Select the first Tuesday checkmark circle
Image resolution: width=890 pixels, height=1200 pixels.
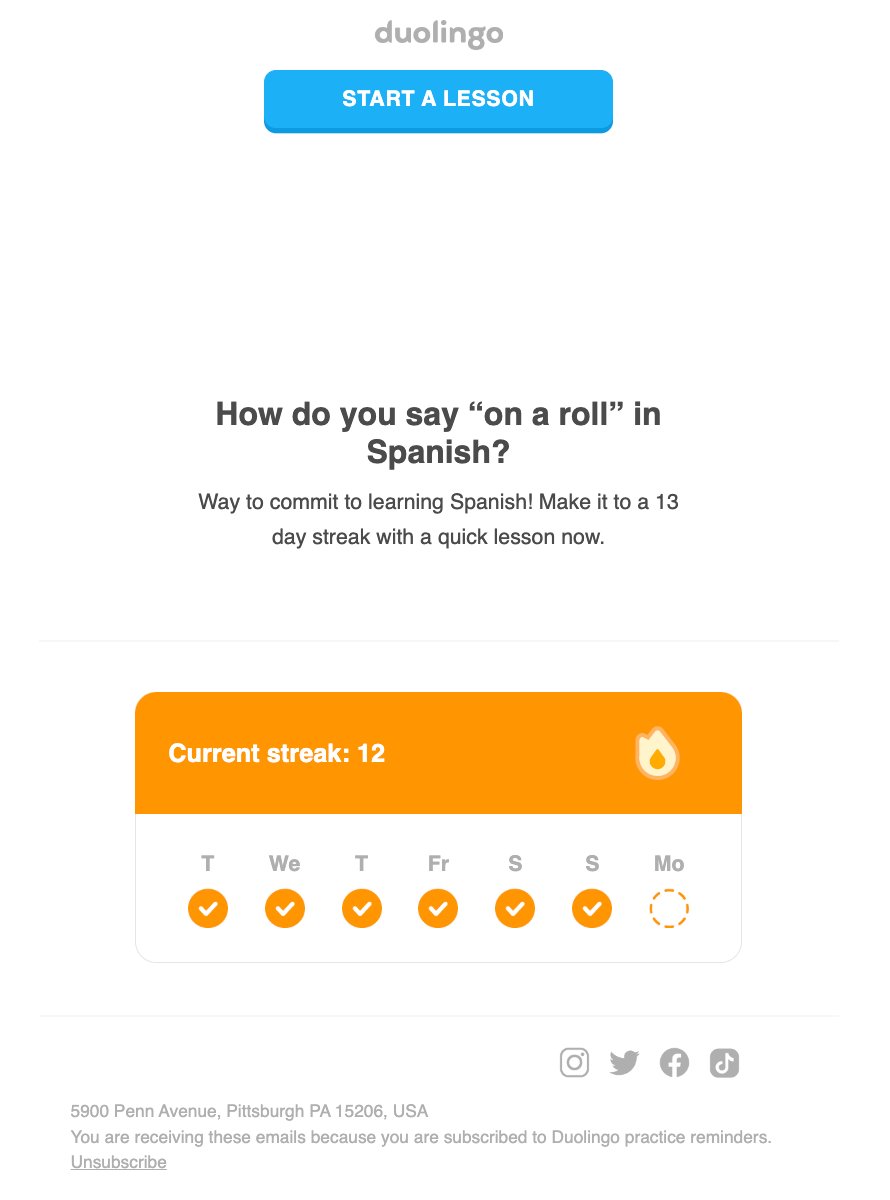(208, 908)
